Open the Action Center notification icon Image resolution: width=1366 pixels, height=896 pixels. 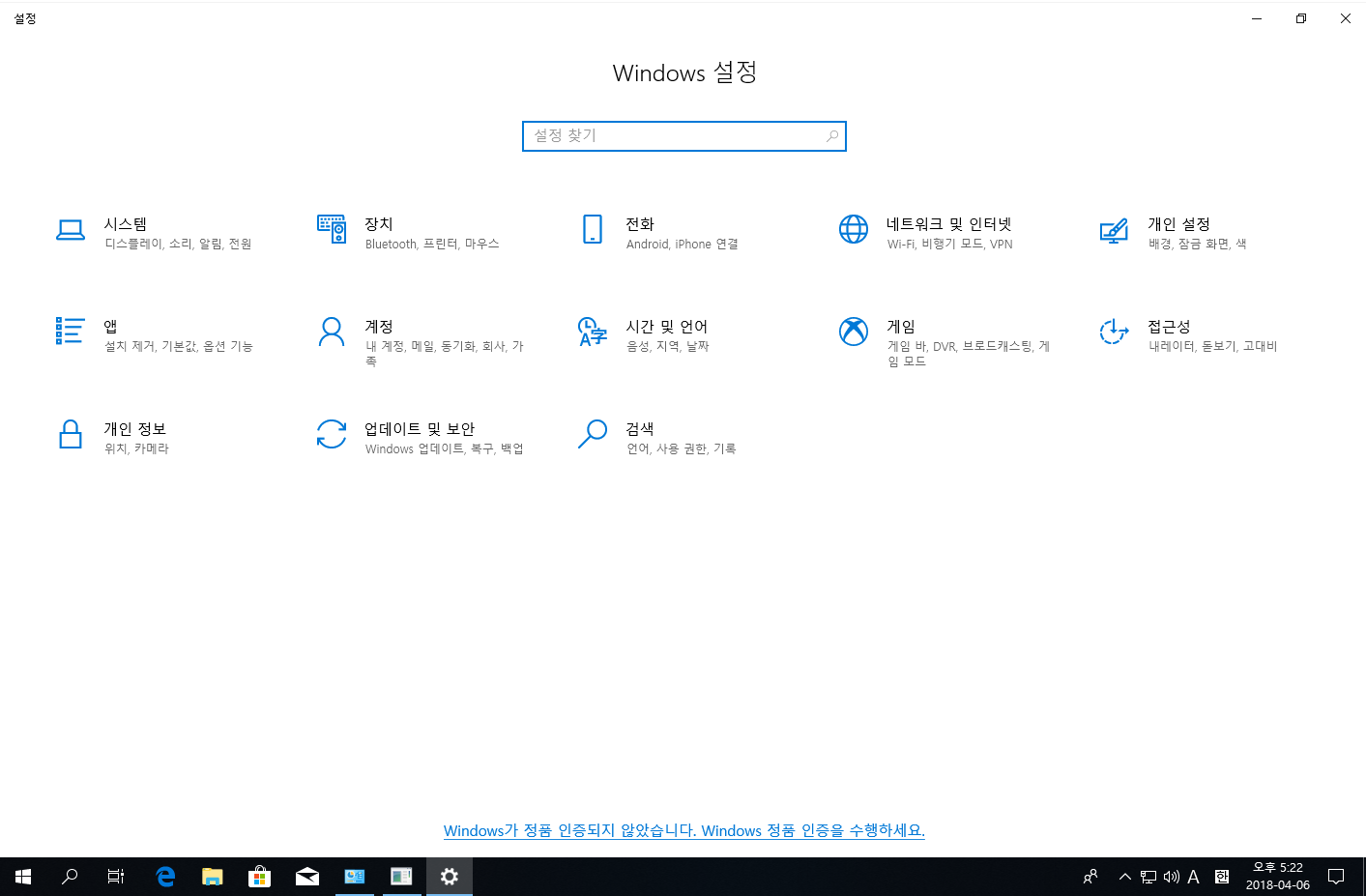click(1336, 877)
